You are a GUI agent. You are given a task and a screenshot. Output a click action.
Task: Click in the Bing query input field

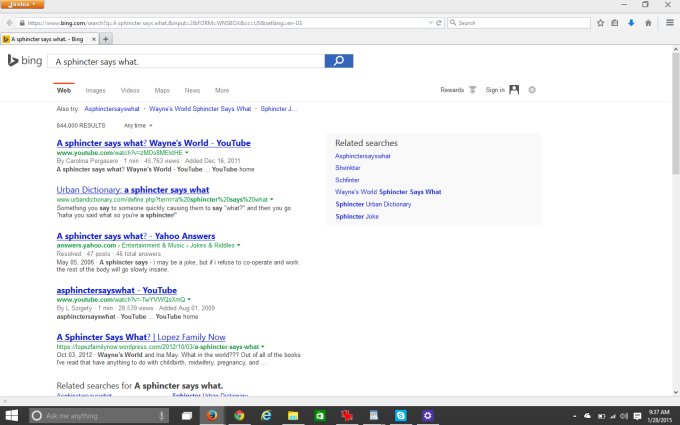(x=186, y=61)
